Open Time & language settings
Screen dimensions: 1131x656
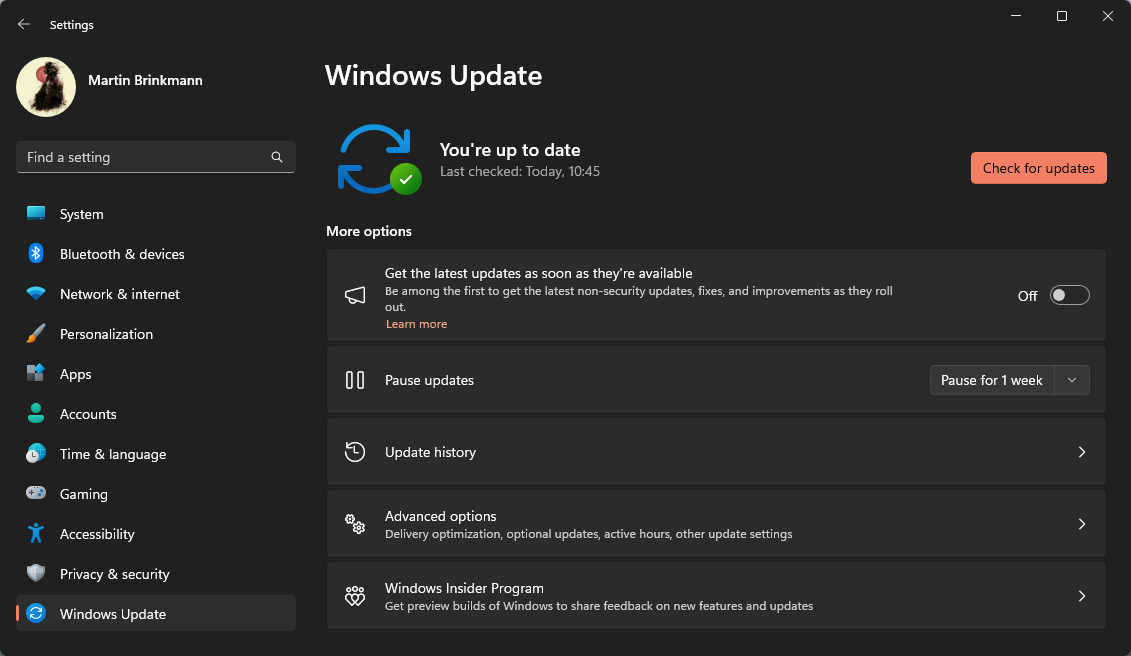click(156, 454)
